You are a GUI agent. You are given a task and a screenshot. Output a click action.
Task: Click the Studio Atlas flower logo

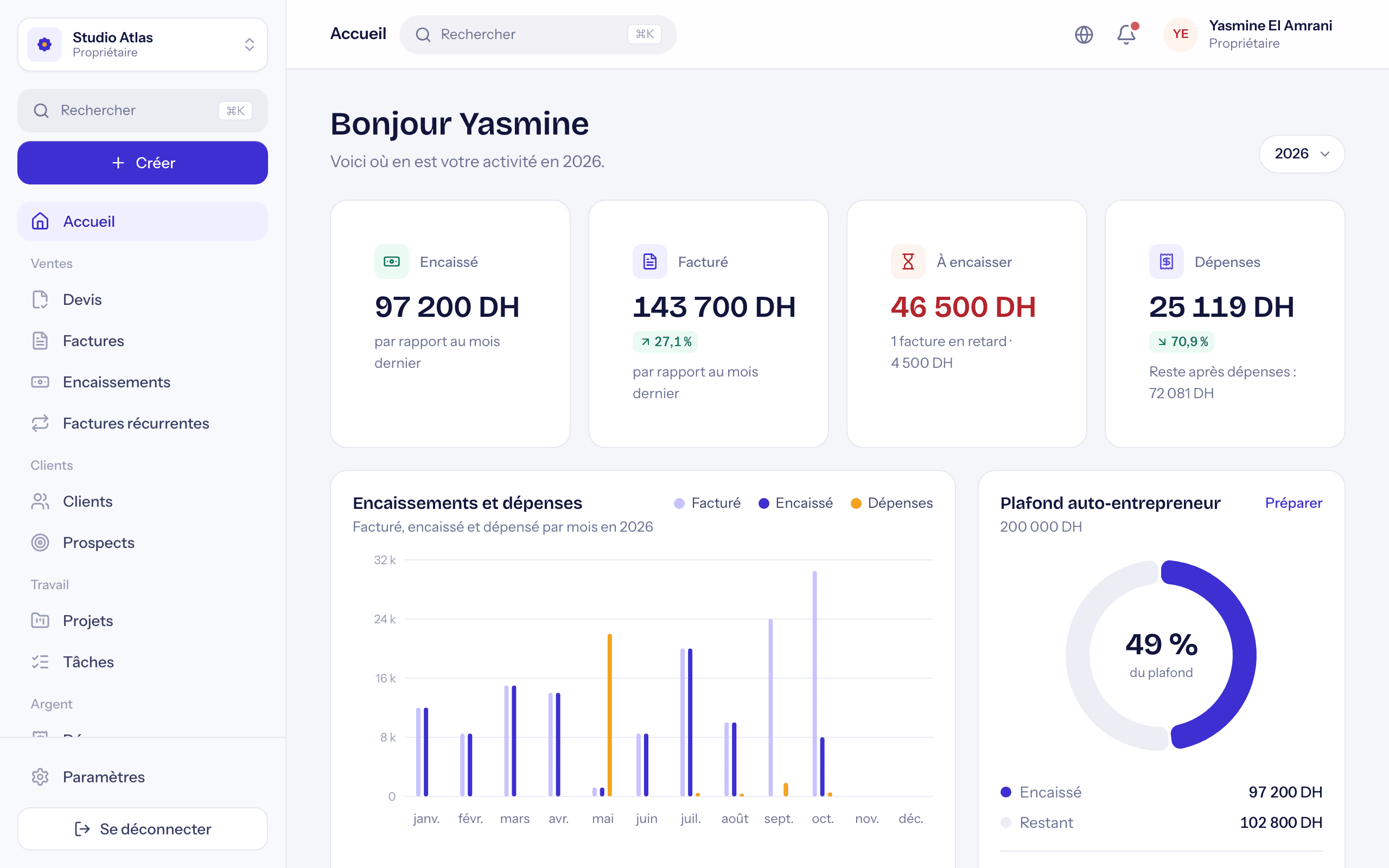click(x=44, y=44)
